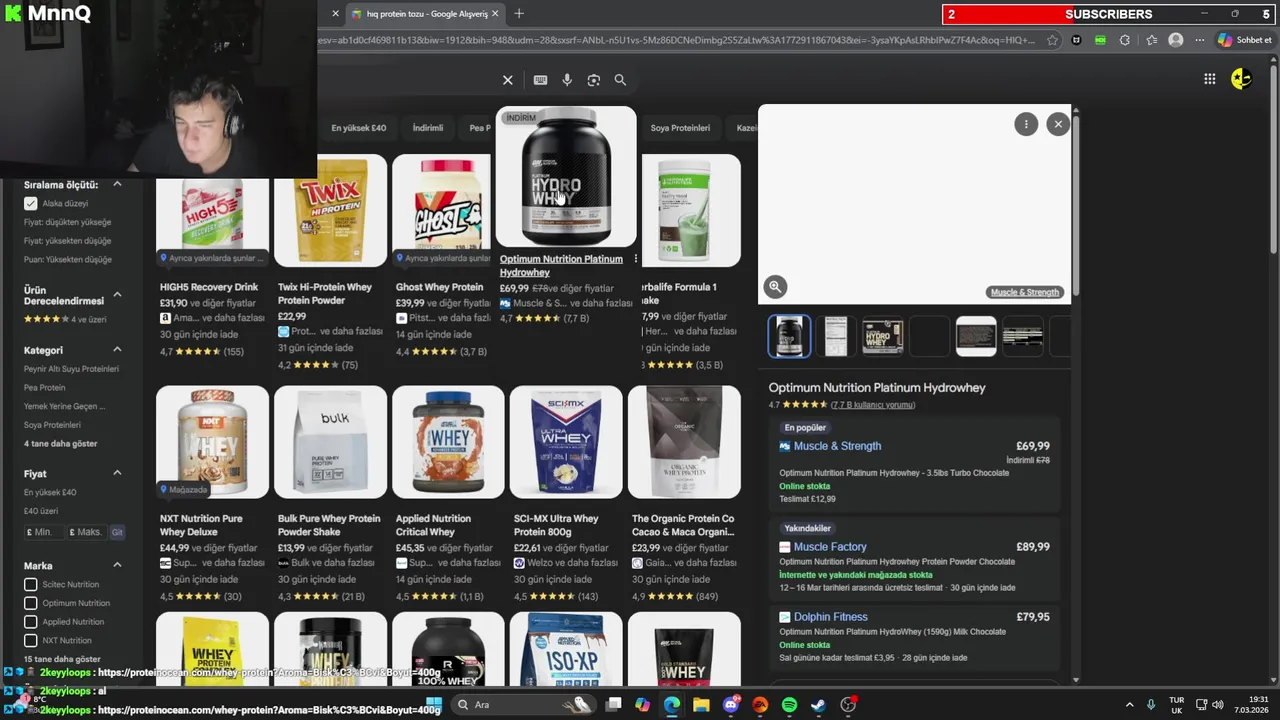
Task: Click the magnifier search icon in search bar
Action: [x=620, y=80]
